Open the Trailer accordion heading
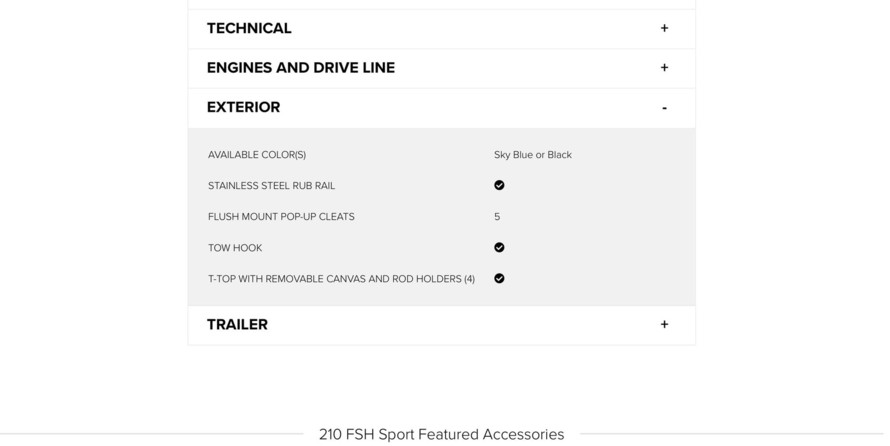Screen dimensions: 890x446 (x=237, y=325)
